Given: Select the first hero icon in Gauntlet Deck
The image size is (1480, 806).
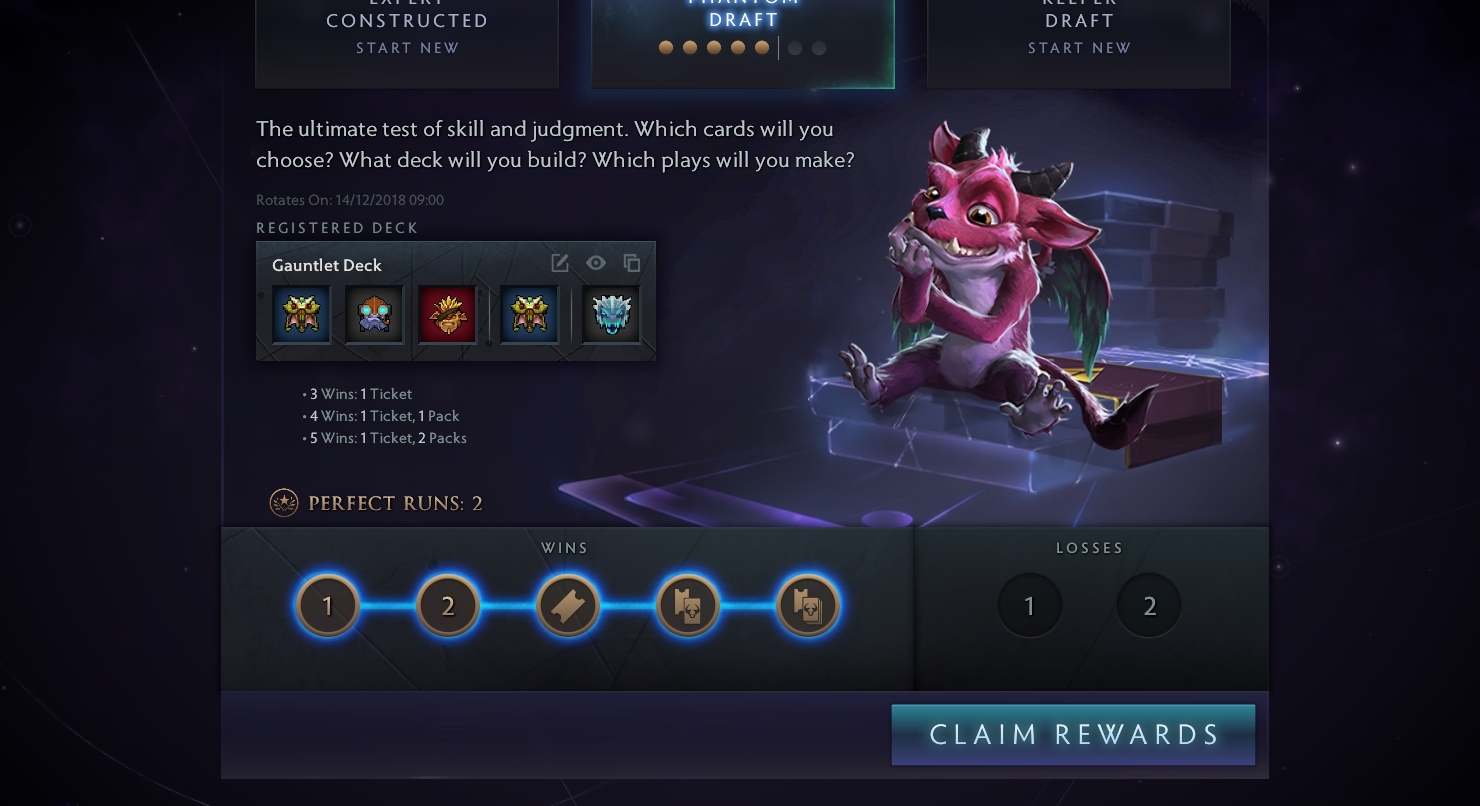Looking at the screenshot, I should tap(301, 314).
